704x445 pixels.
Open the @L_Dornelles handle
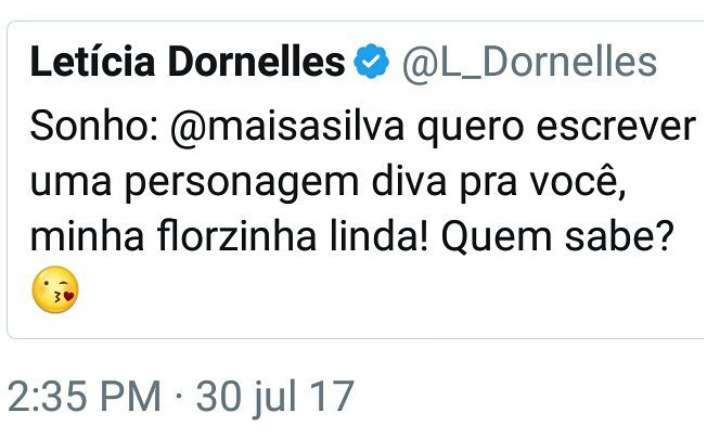(x=529, y=64)
